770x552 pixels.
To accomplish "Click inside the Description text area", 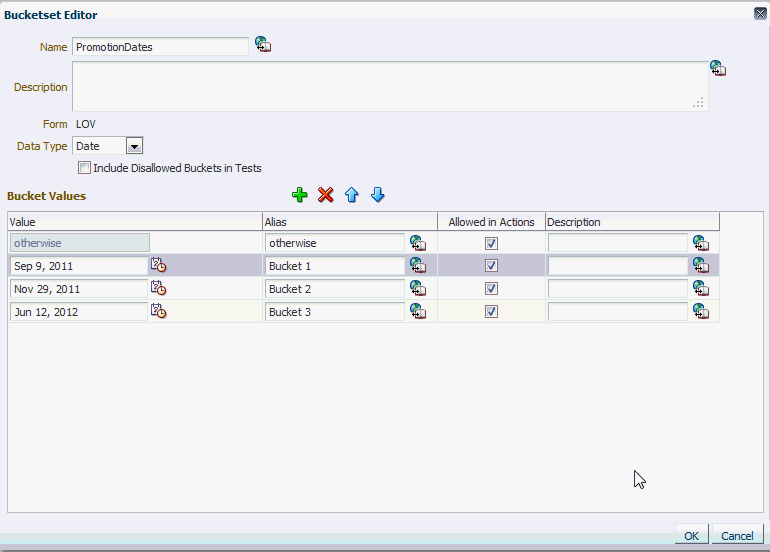I will (390, 86).
